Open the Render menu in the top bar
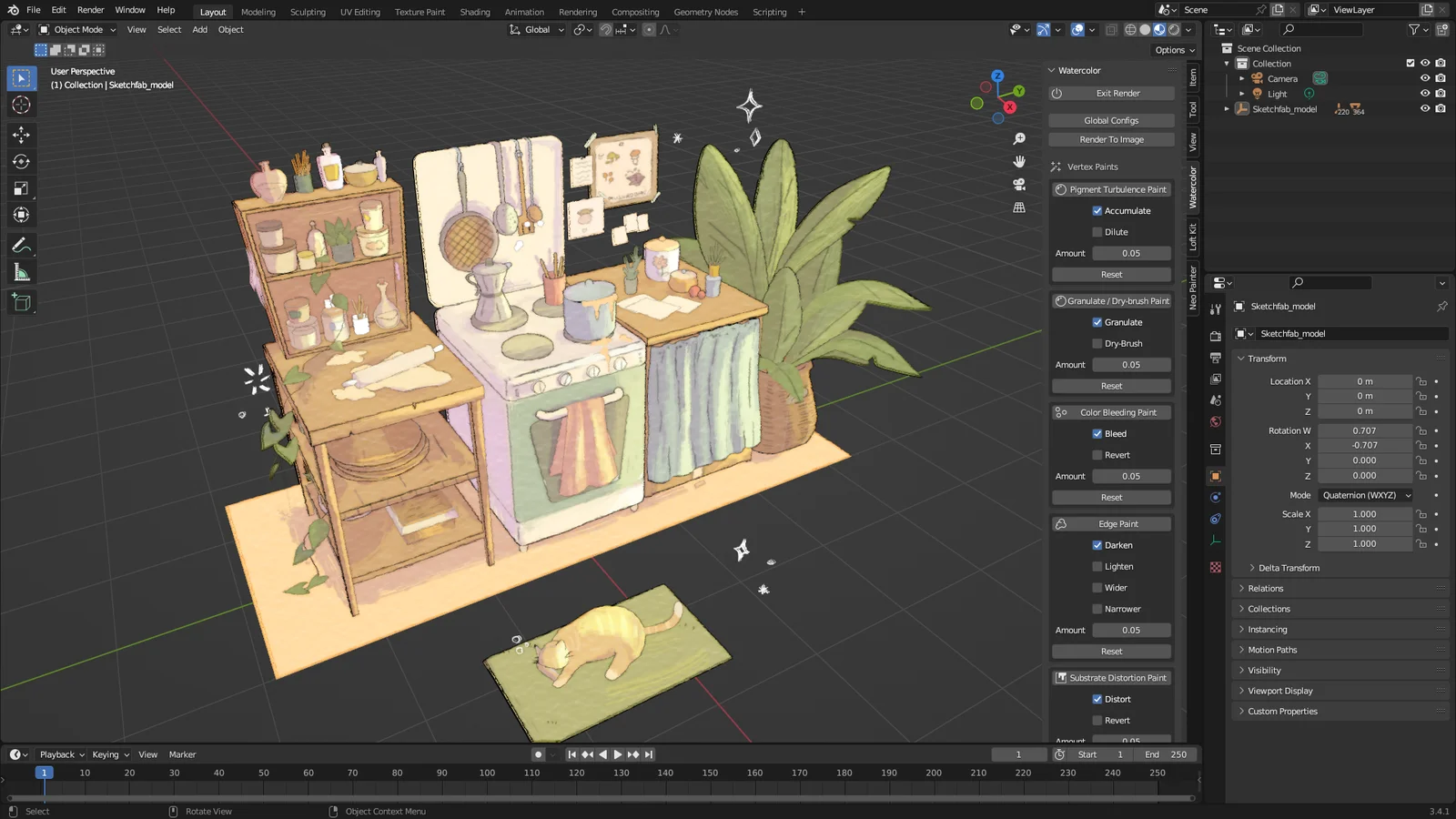 [90, 10]
